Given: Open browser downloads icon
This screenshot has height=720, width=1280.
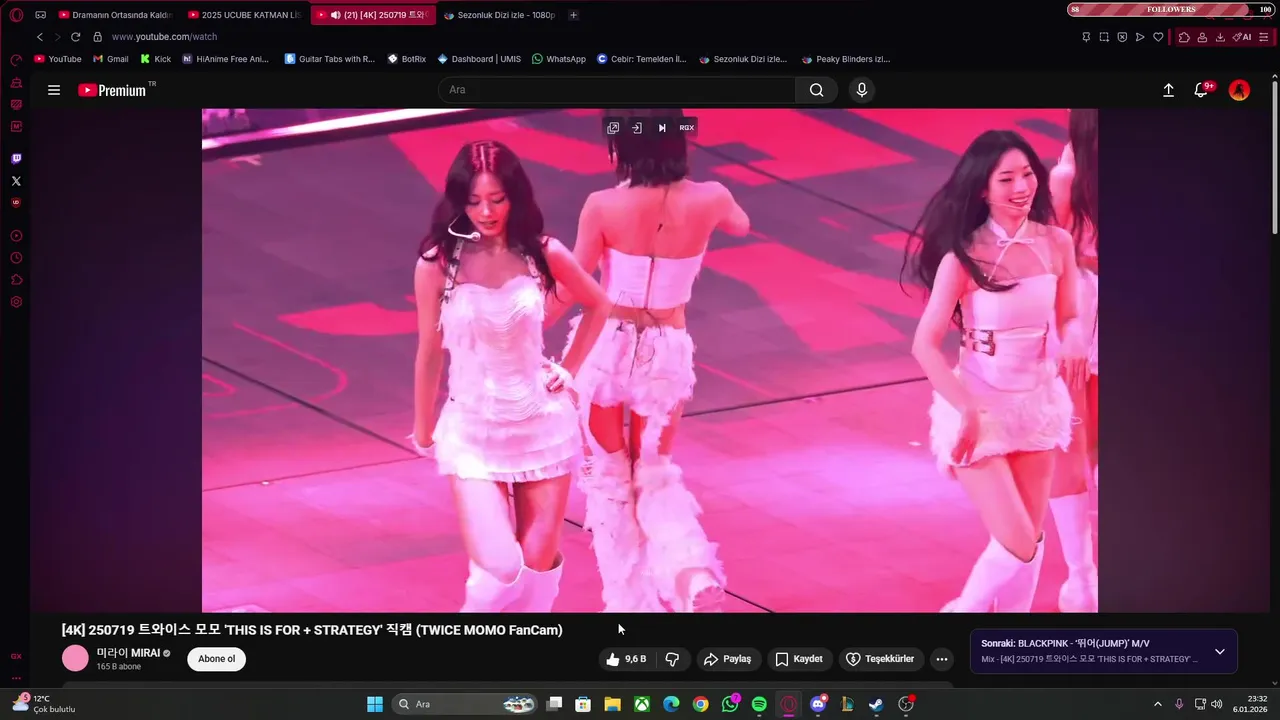Looking at the screenshot, I should coord(1220,37).
